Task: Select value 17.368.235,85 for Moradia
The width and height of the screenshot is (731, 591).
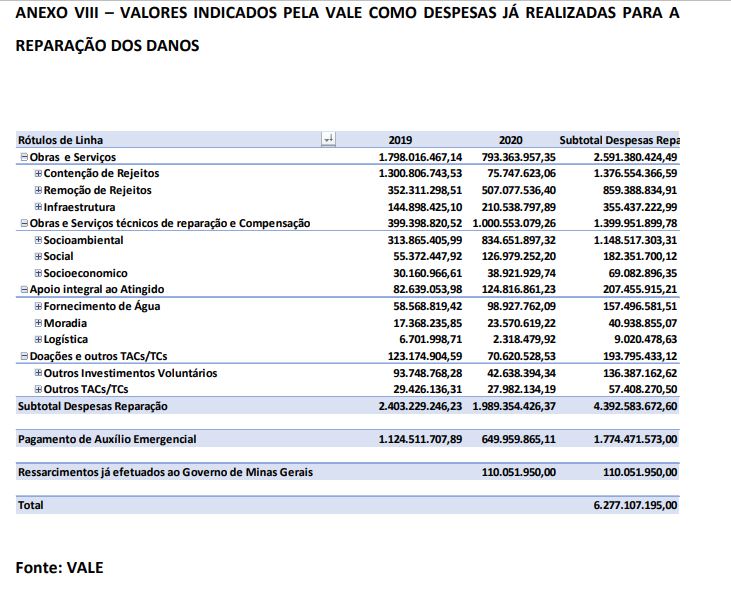Action: pos(428,323)
